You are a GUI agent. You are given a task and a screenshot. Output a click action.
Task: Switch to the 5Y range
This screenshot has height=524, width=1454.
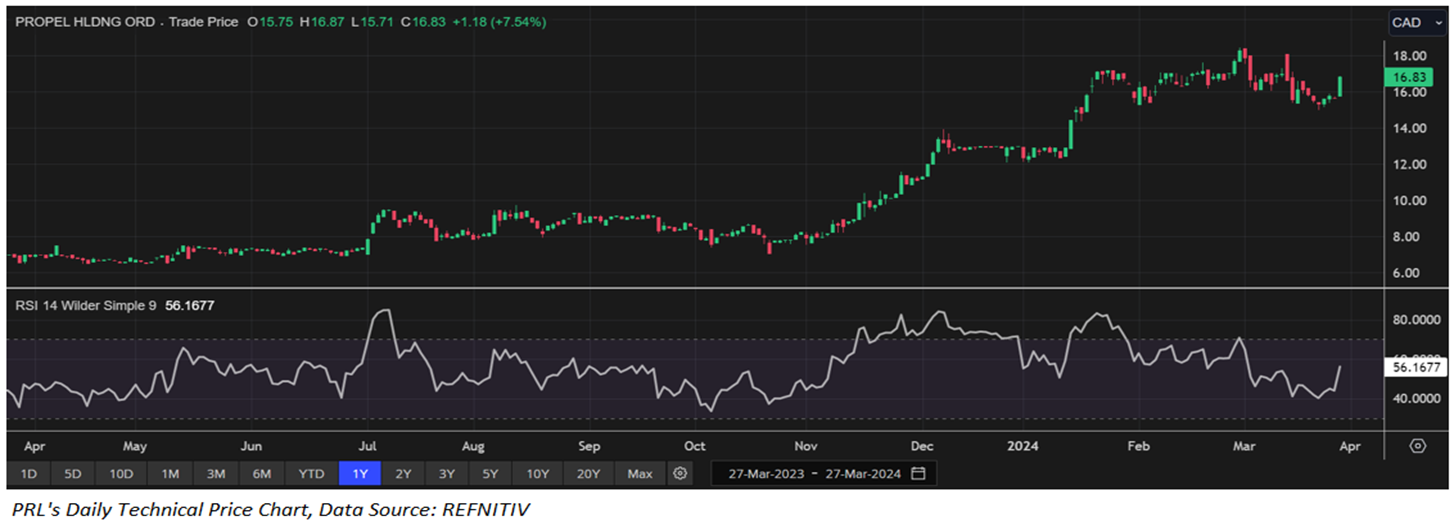click(x=491, y=473)
